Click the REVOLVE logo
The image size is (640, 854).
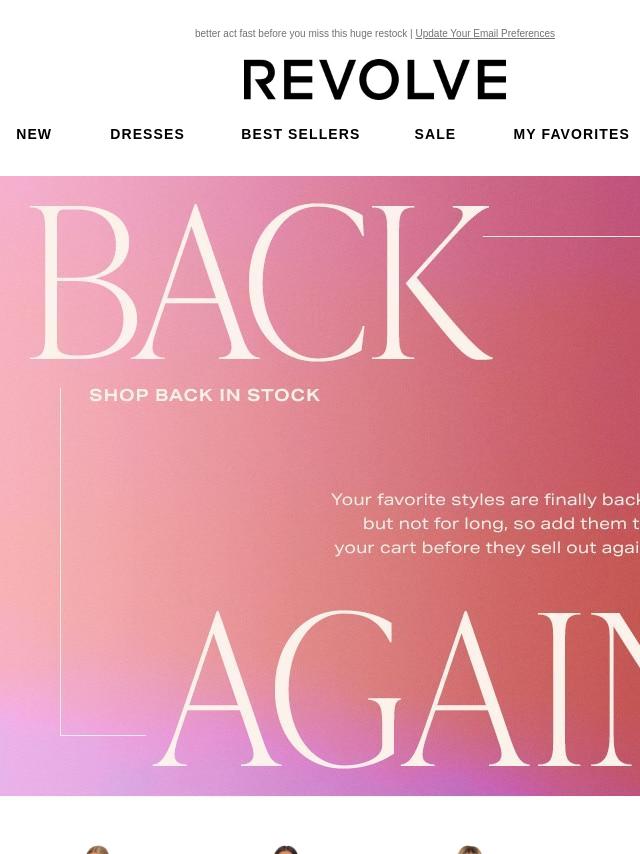(375, 80)
